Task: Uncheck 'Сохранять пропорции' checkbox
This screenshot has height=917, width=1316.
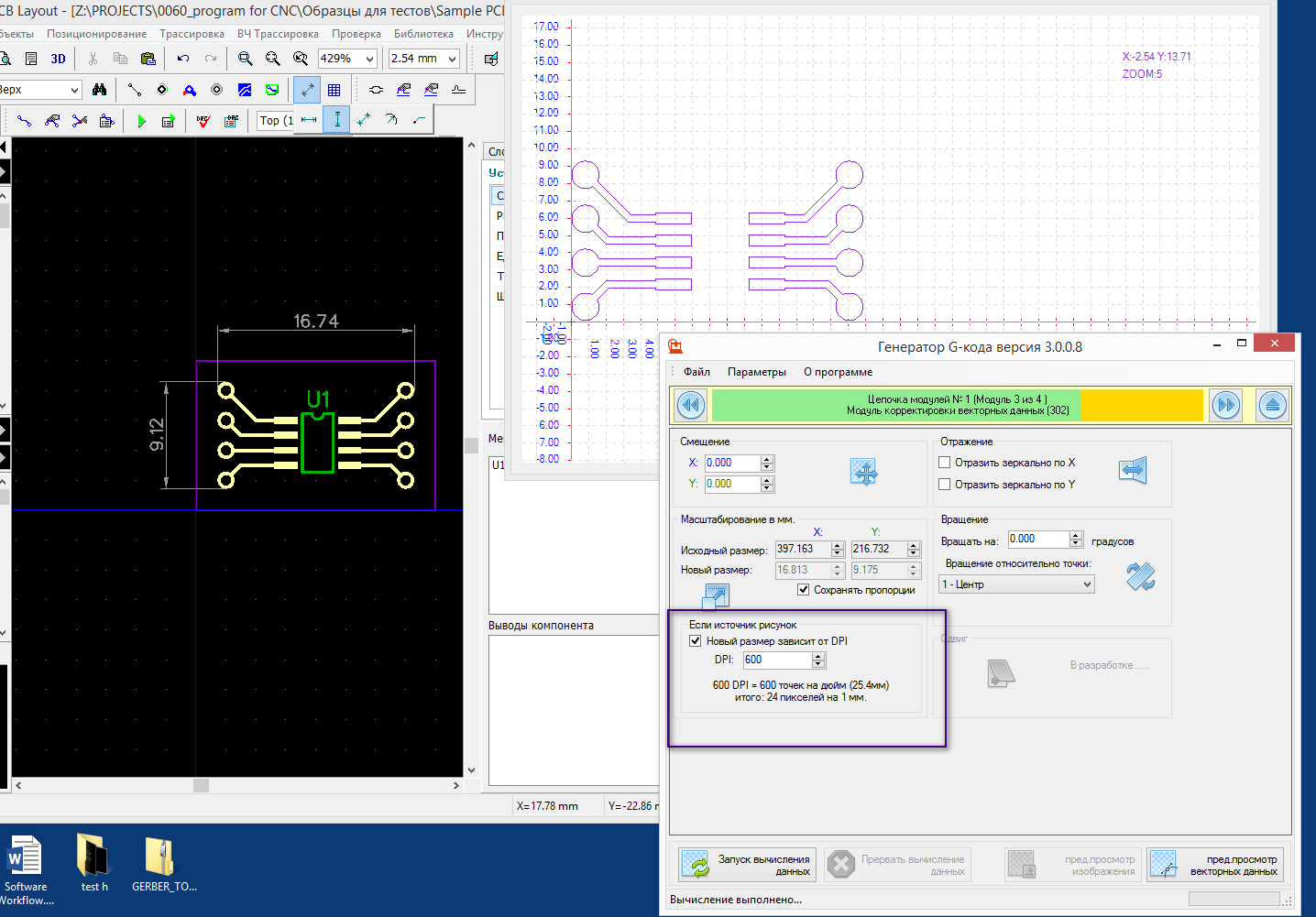Action: tap(804, 590)
